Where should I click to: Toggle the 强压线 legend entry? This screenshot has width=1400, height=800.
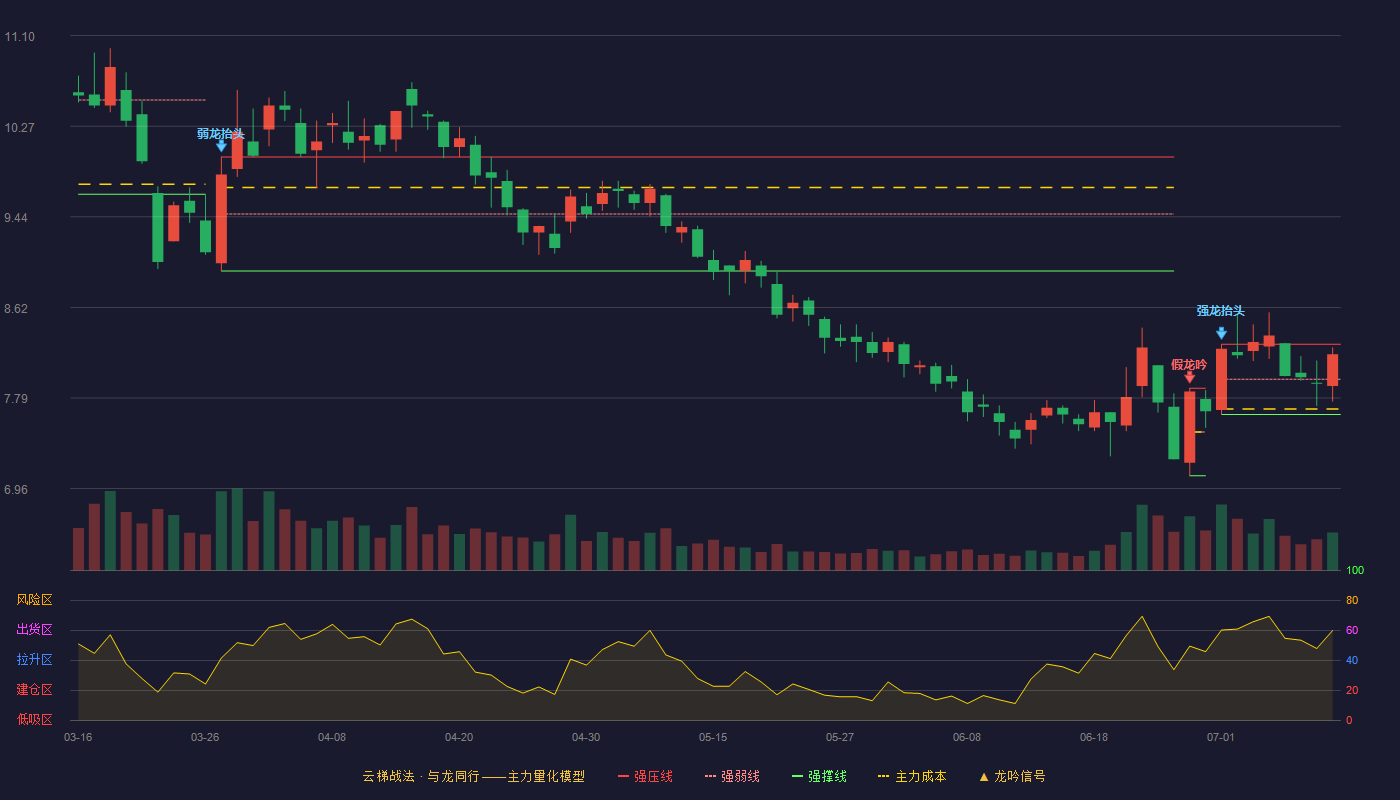[645, 776]
